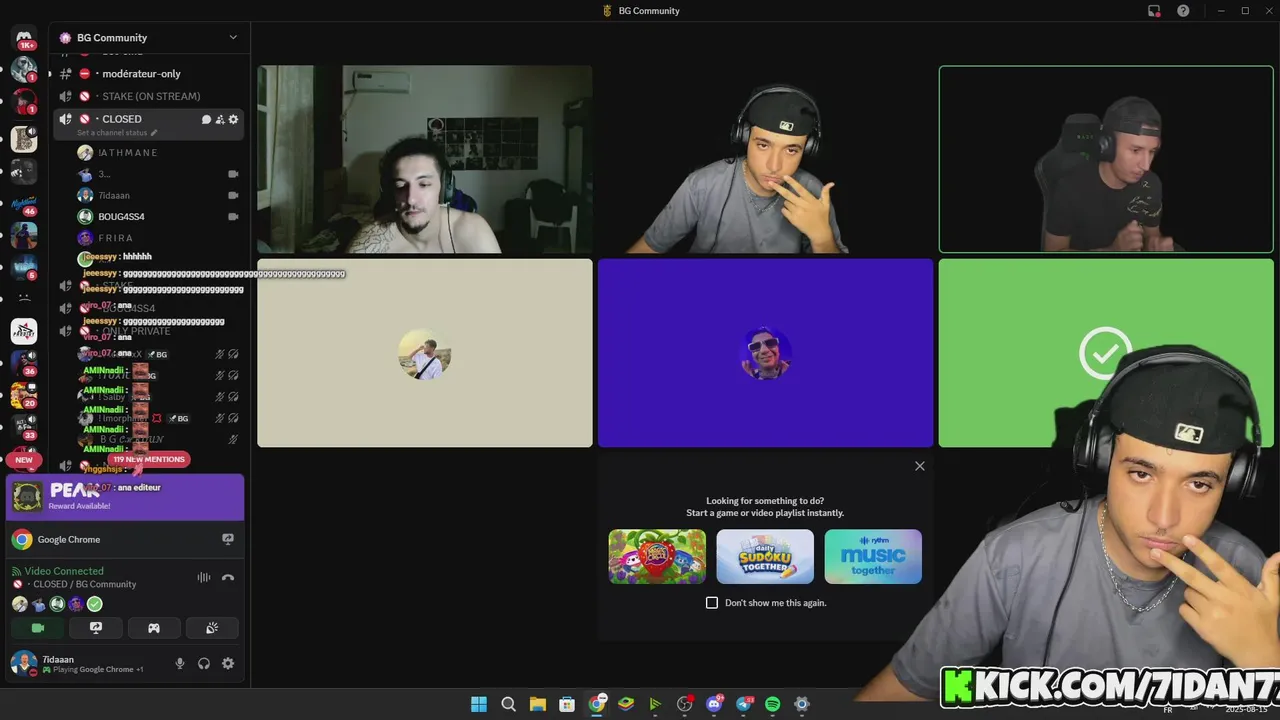This screenshot has height=720, width=1280.
Task: Stop streaming Google Chrome icon
Action: click(228, 539)
